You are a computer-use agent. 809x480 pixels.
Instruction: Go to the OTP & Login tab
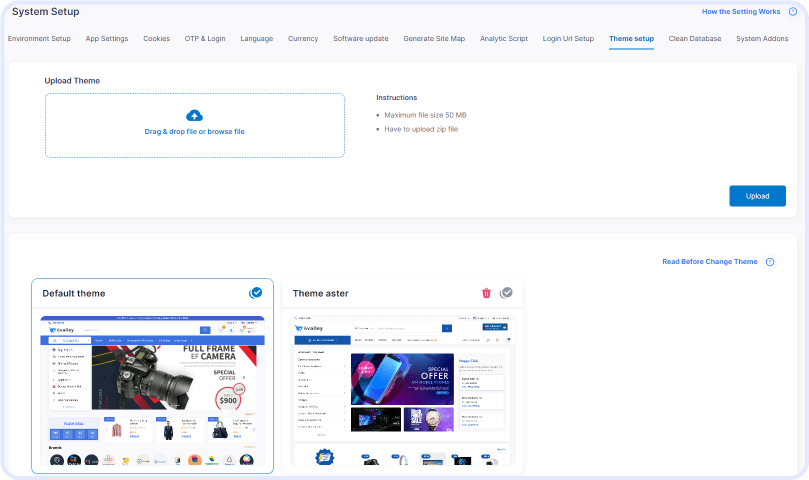[x=205, y=39]
